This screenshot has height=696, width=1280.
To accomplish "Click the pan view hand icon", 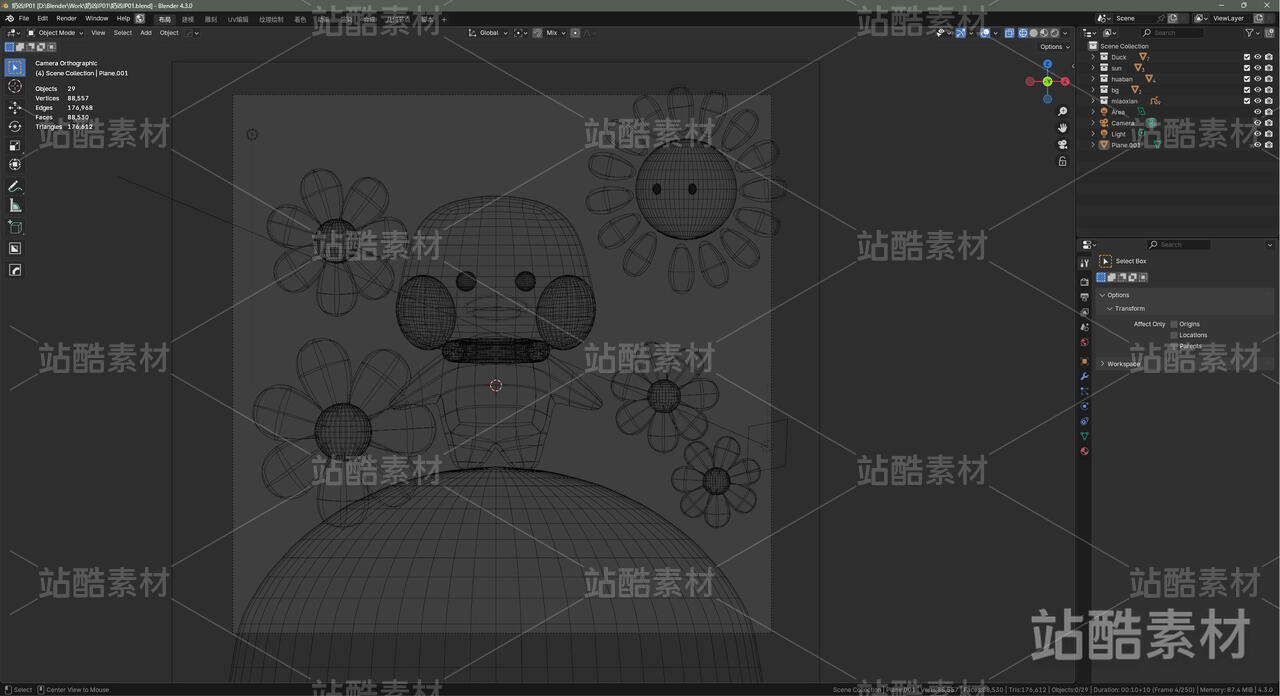I will [x=1062, y=128].
